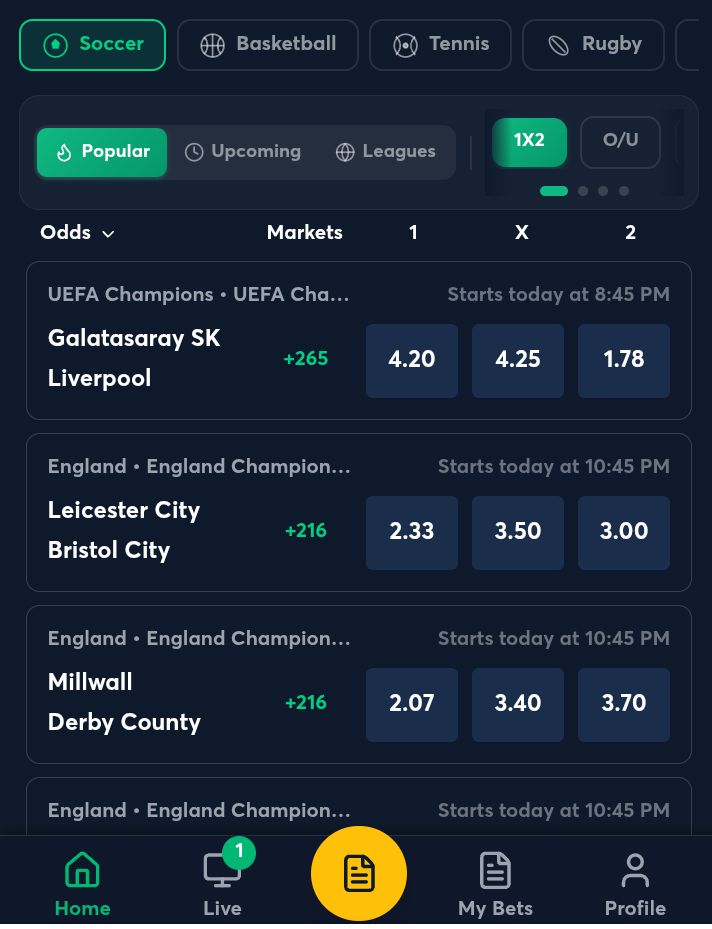Screen dimensions: 712x929
Task: Toggle the Upcoming matches filter
Action: pyautogui.click(x=243, y=152)
